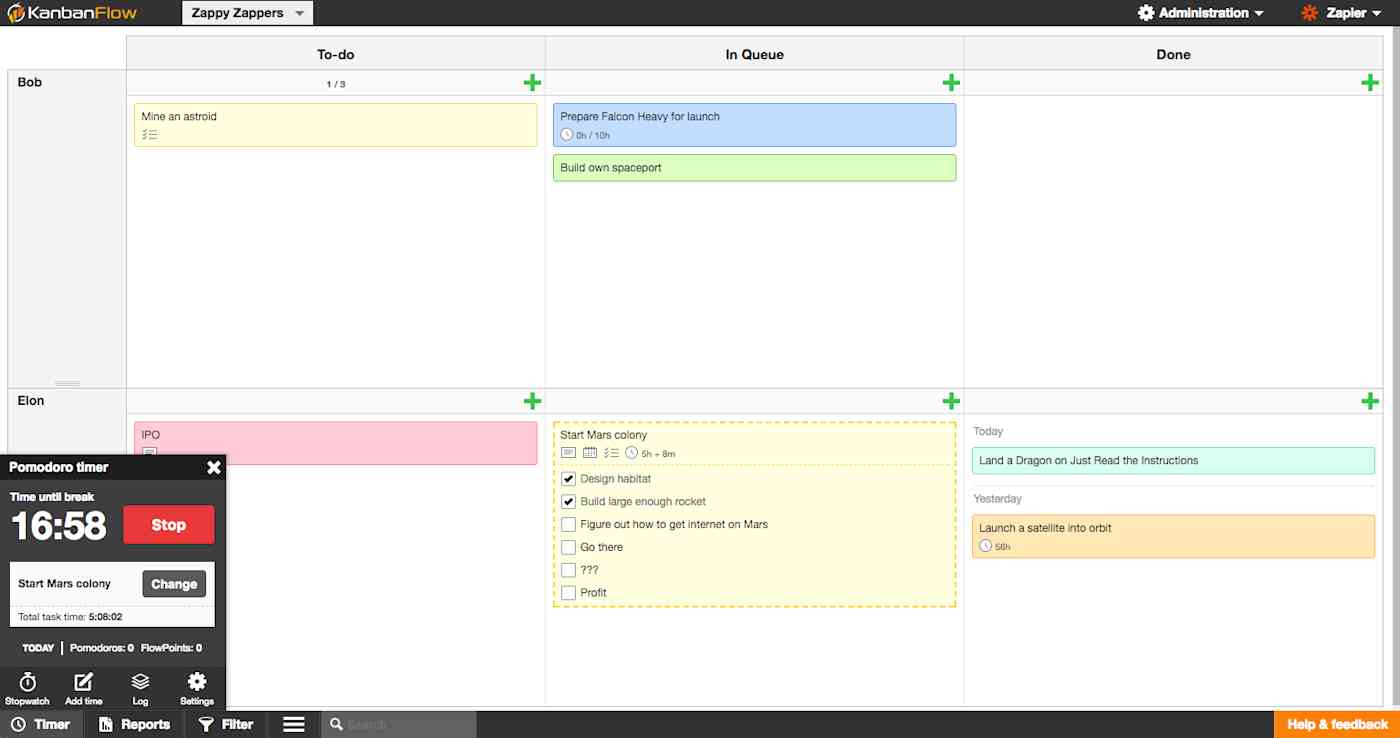Switch to the Reports view
Screen dimensions: 1400x738
pyautogui.click(x=135, y=723)
